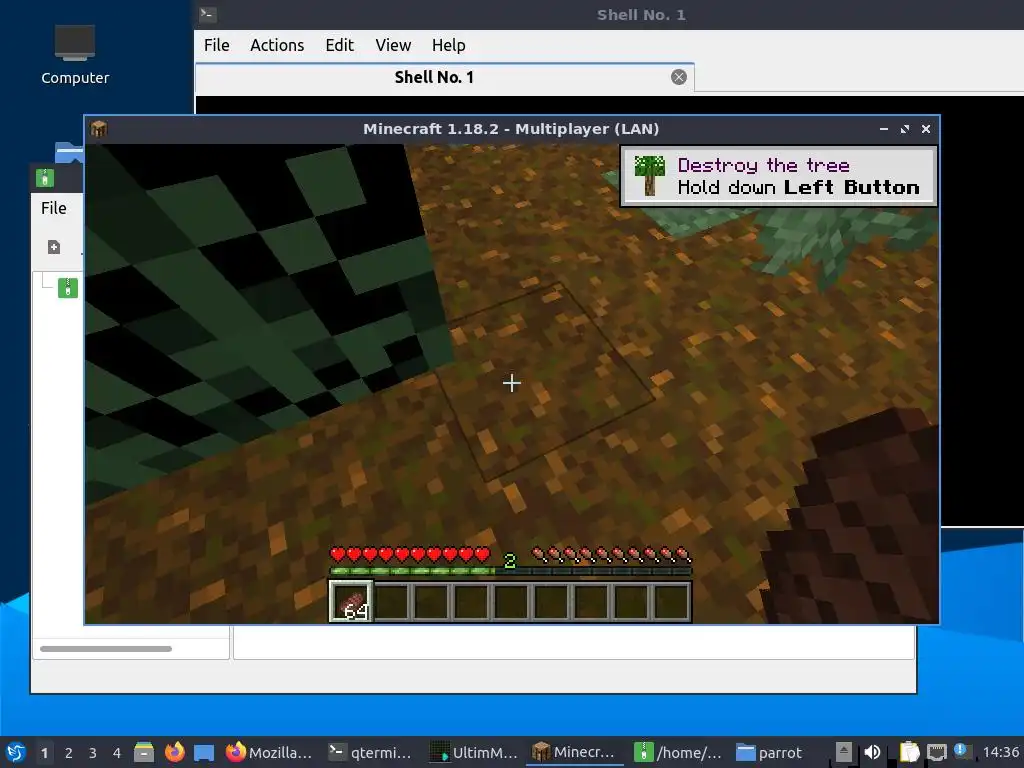
Task: Close the Shell No. 1 tab
Action: click(679, 77)
